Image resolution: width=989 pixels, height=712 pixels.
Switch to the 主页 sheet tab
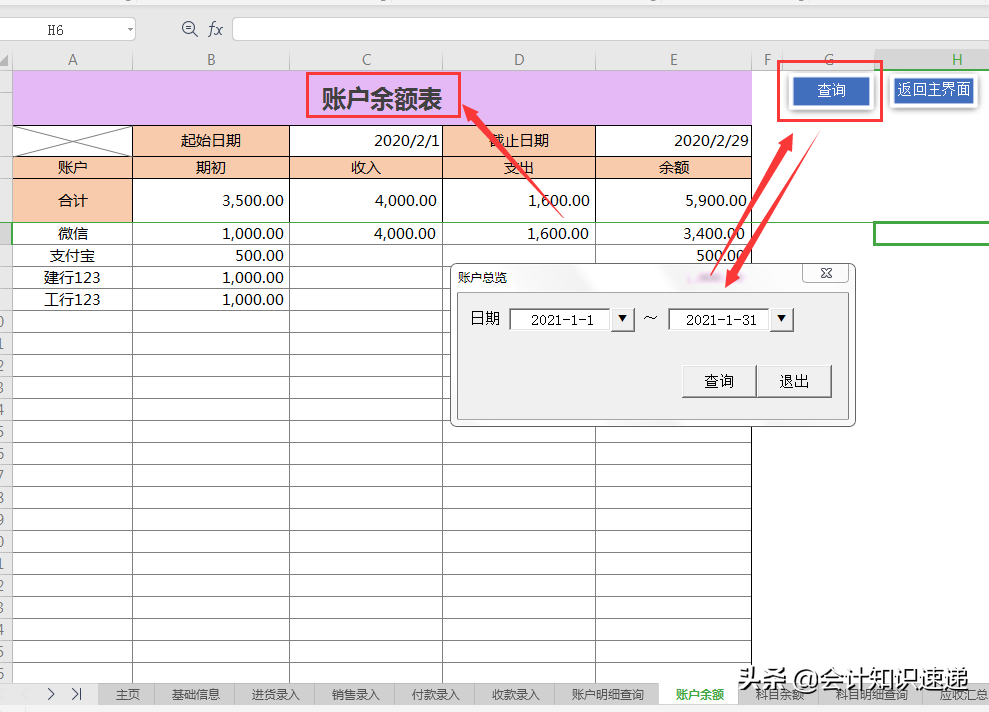point(127,694)
